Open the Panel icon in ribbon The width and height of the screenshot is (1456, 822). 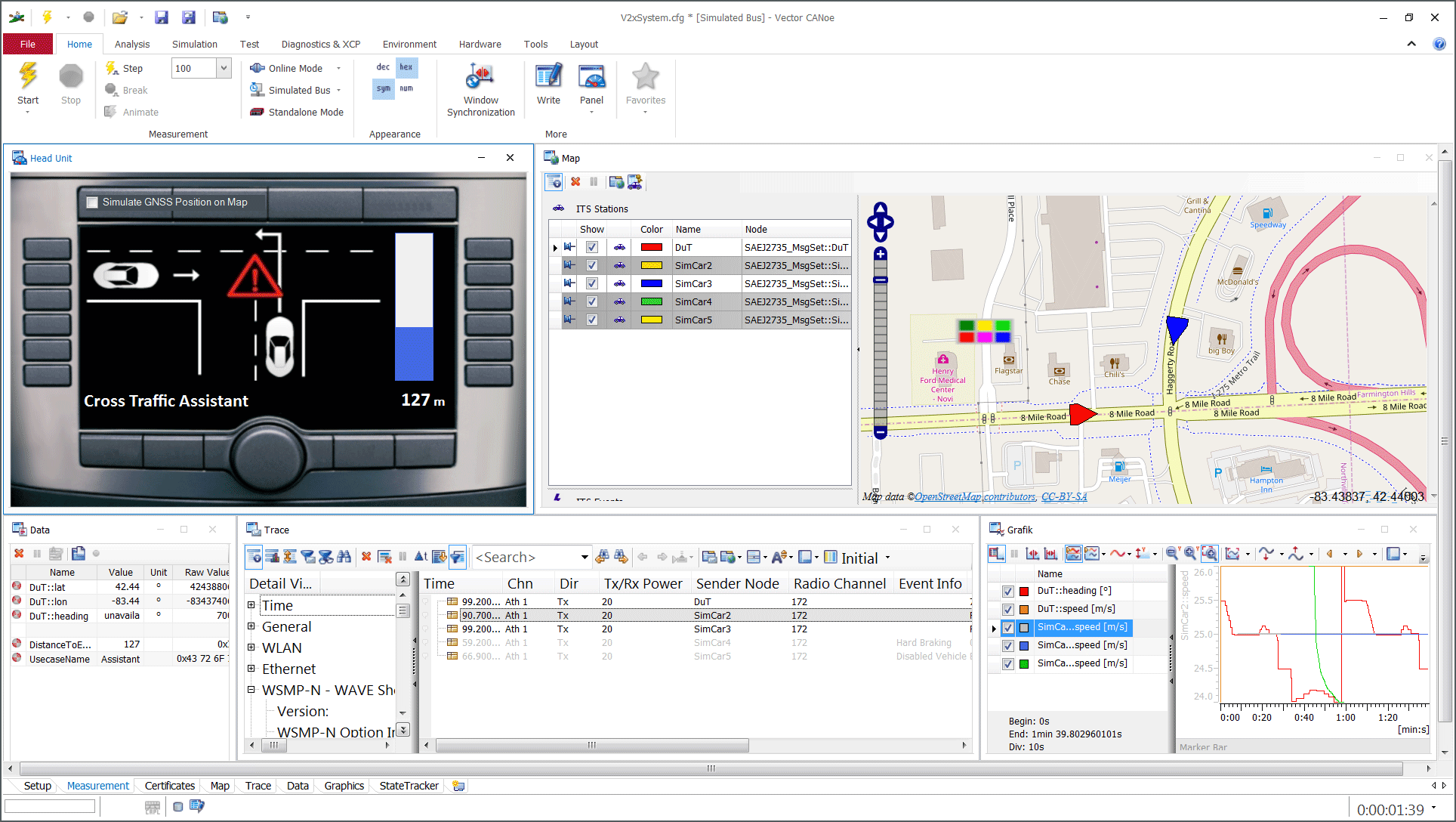(x=591, y=77)
